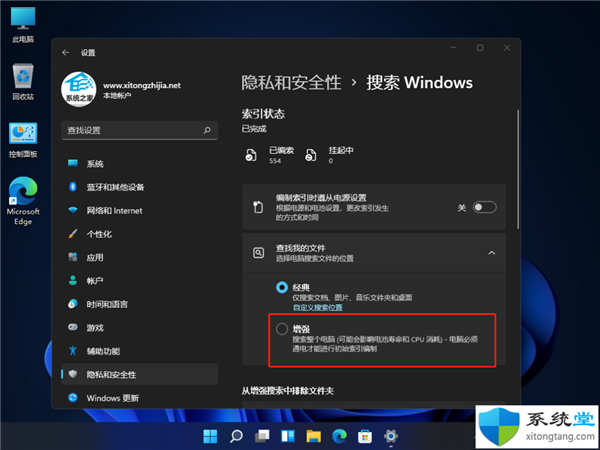The image size is (600, 450).
Task: Open 回收站 desktop icon
Action: click(x=23, y=82)
